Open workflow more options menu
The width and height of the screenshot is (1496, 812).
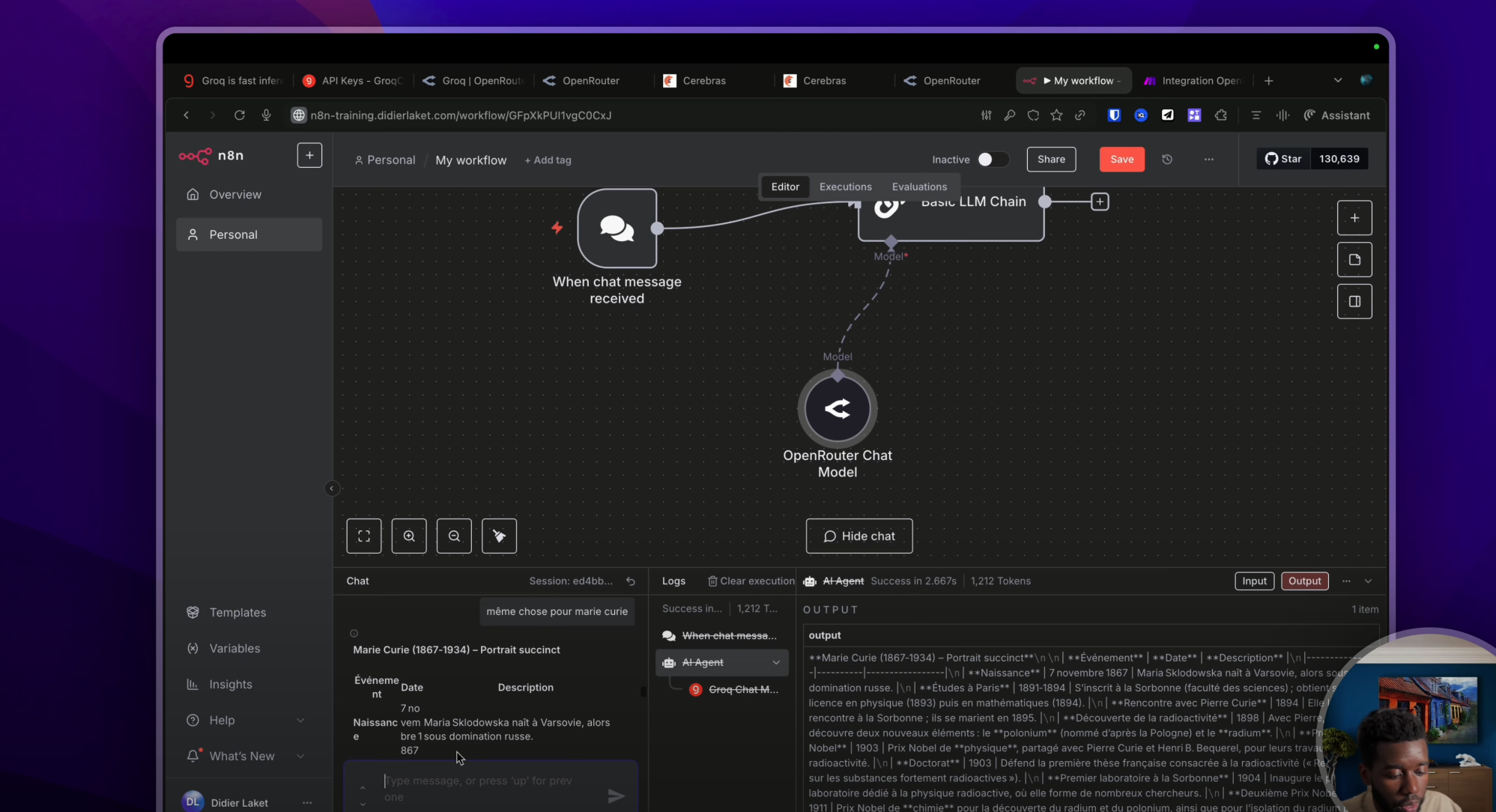tap(1208, 160)
